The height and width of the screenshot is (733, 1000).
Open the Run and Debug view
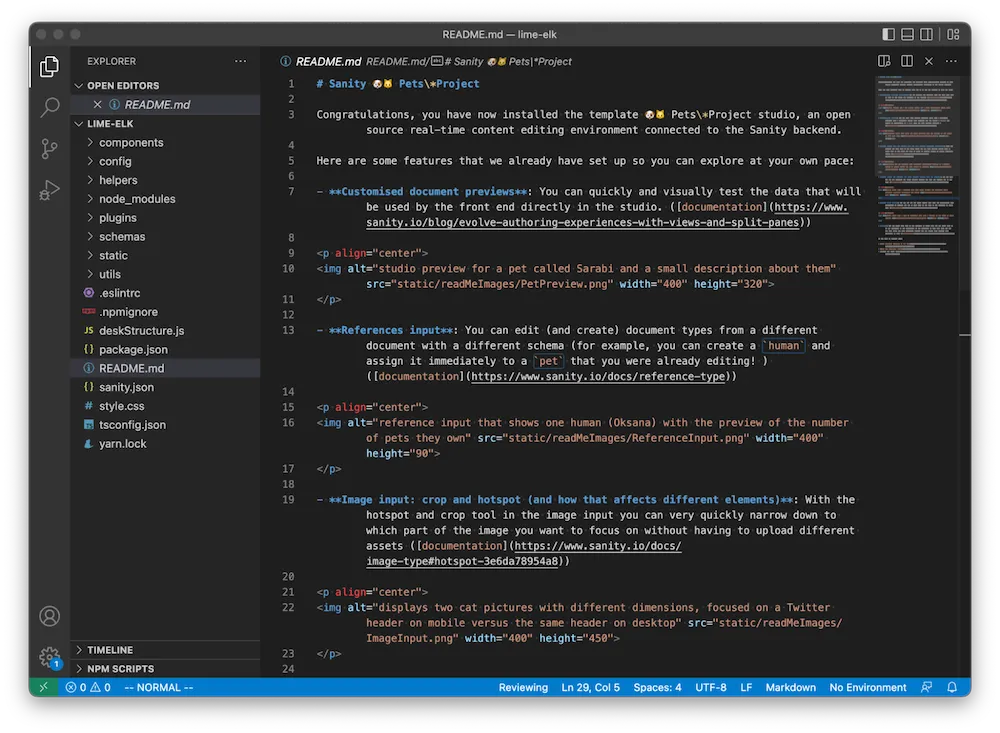click(49, 185)
